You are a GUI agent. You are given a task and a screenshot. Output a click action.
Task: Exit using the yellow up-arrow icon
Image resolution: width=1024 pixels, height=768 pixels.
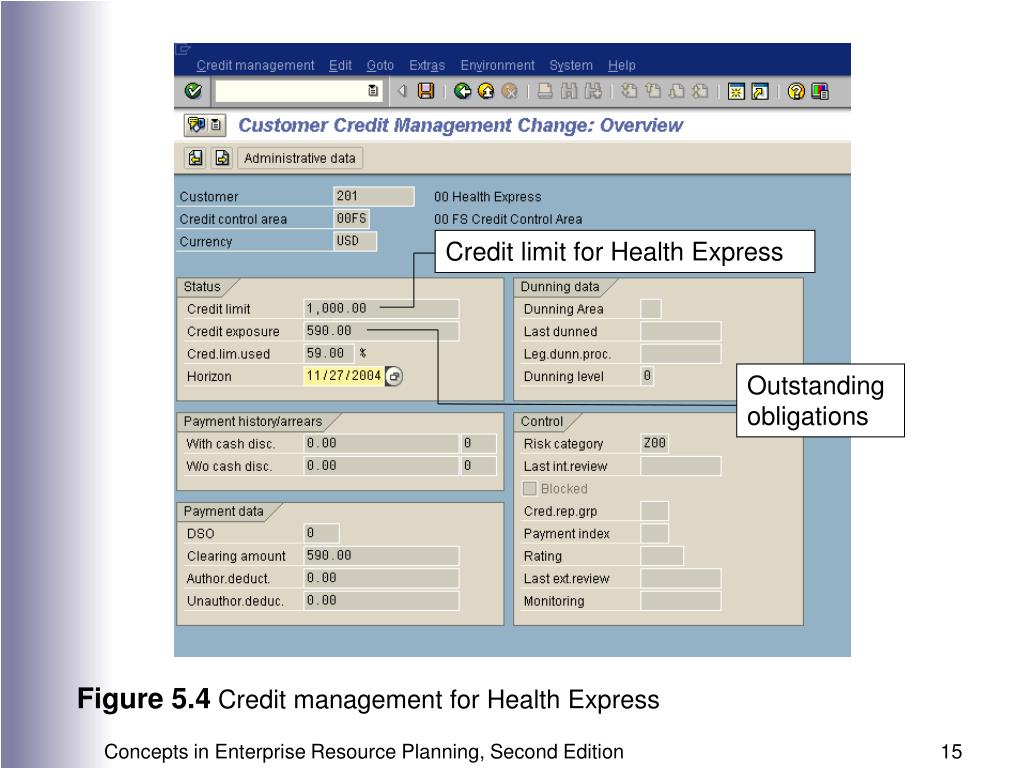coord(486,91)
